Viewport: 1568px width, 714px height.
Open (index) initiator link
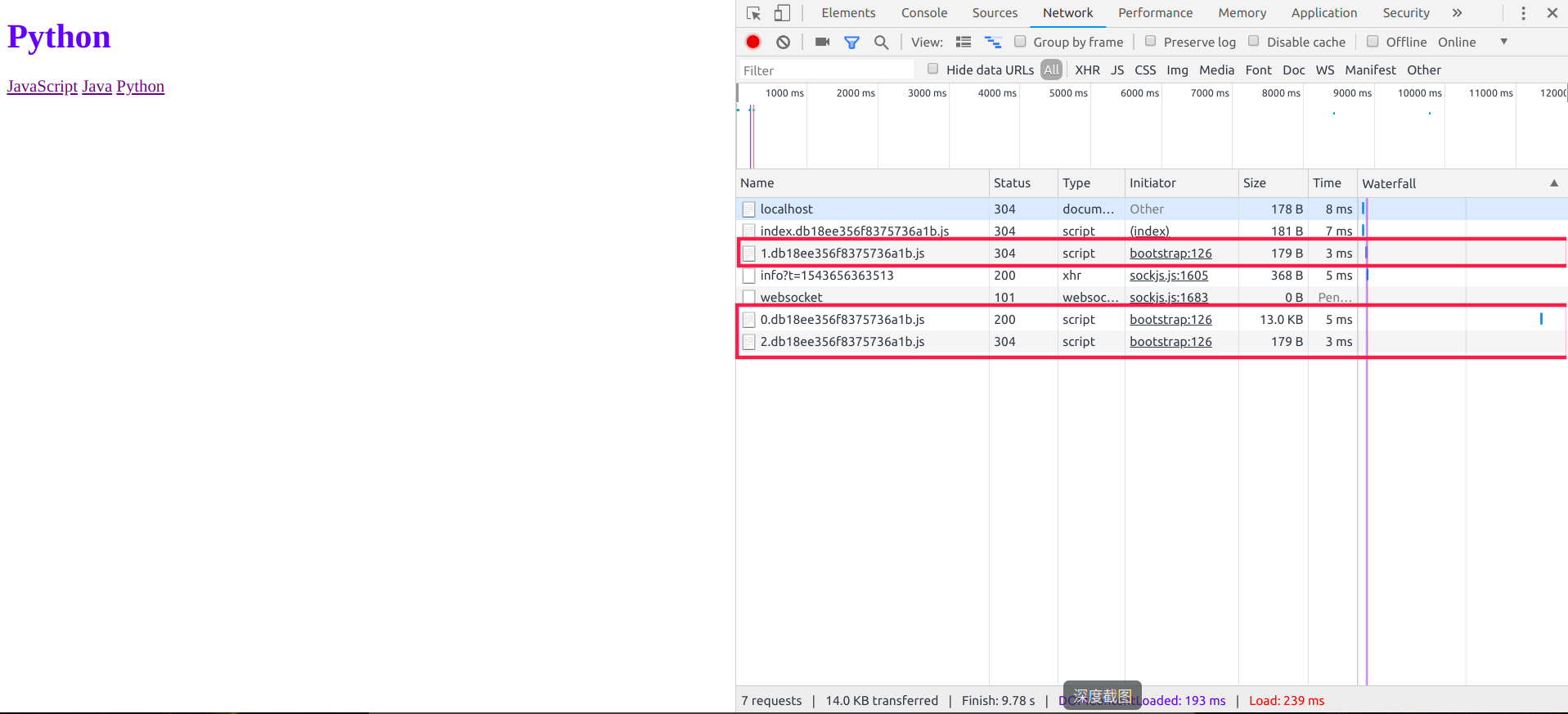[1149, 231]
